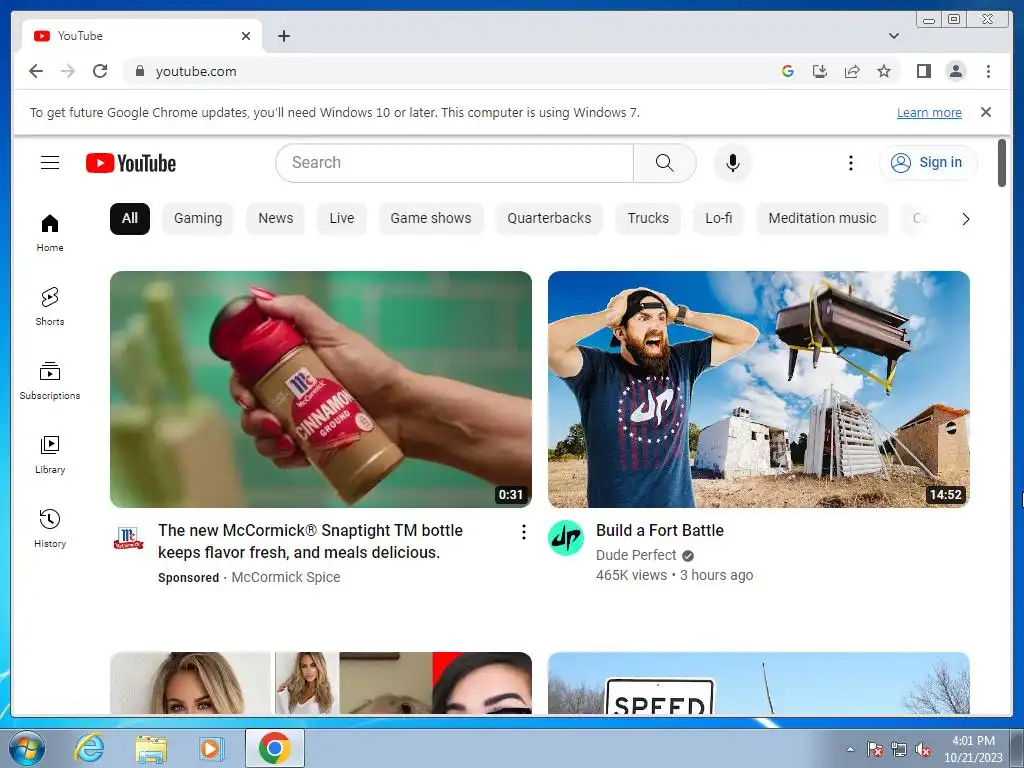Open Windows Explorer from taskbar

[x=151, y=748]
